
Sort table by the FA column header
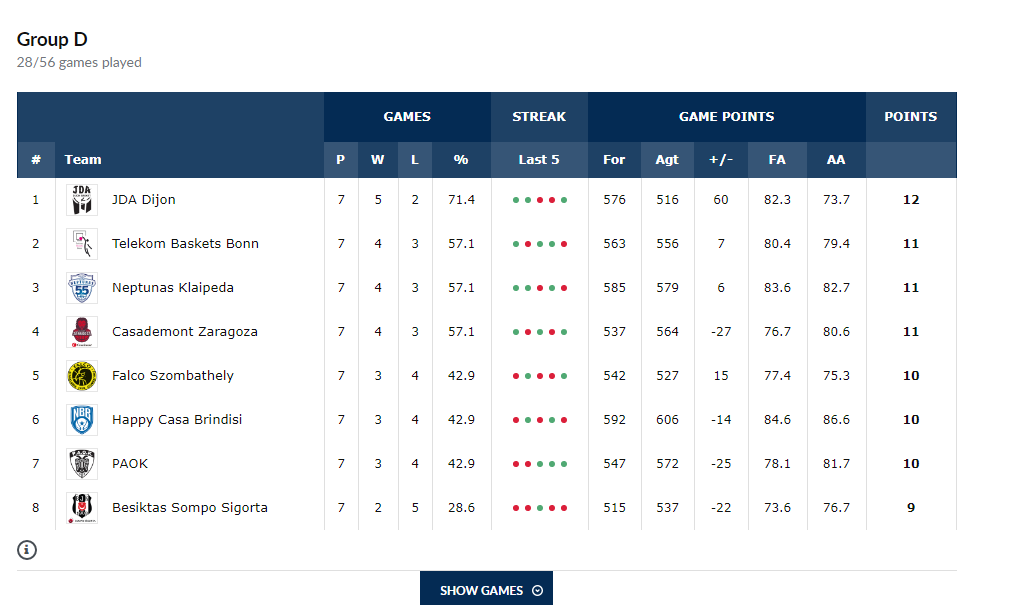coord(777,159)
